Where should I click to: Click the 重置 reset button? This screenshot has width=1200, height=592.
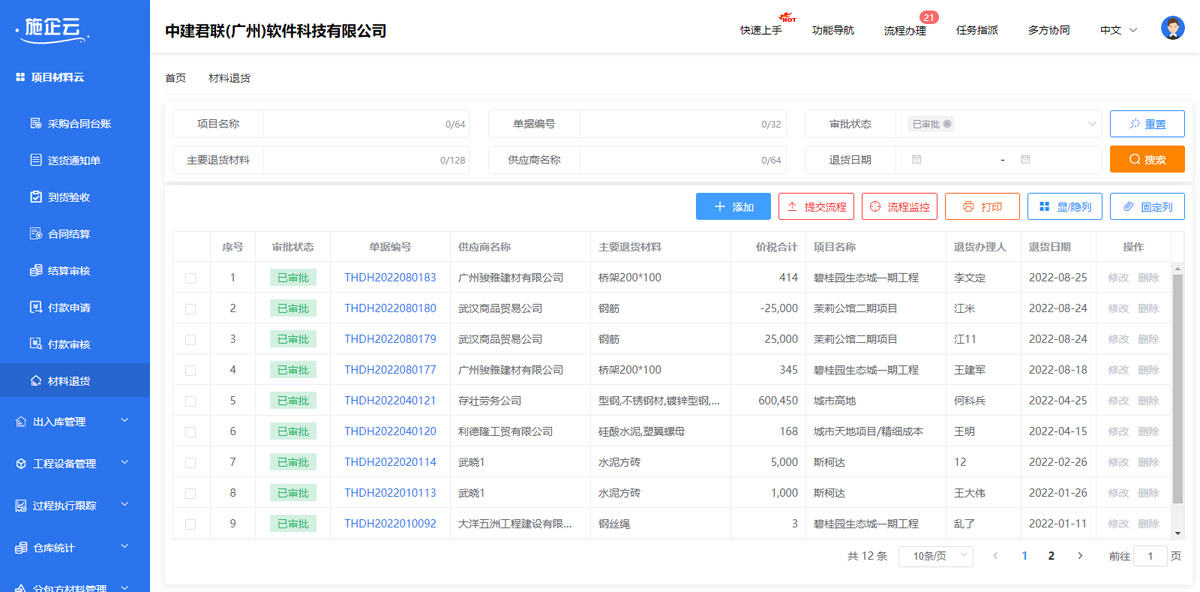coord(1147,124)
